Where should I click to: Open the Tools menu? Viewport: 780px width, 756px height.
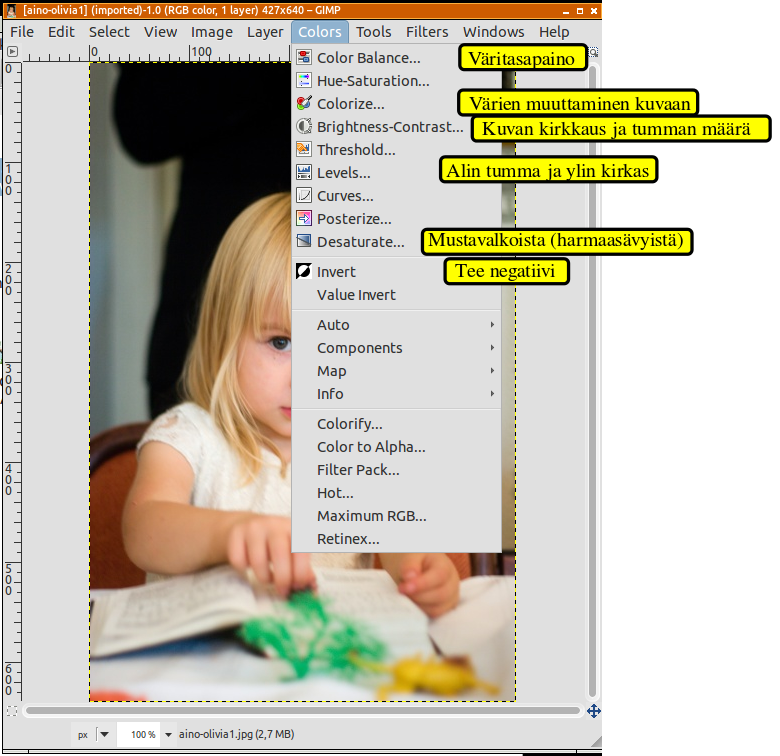coord(373,32)
